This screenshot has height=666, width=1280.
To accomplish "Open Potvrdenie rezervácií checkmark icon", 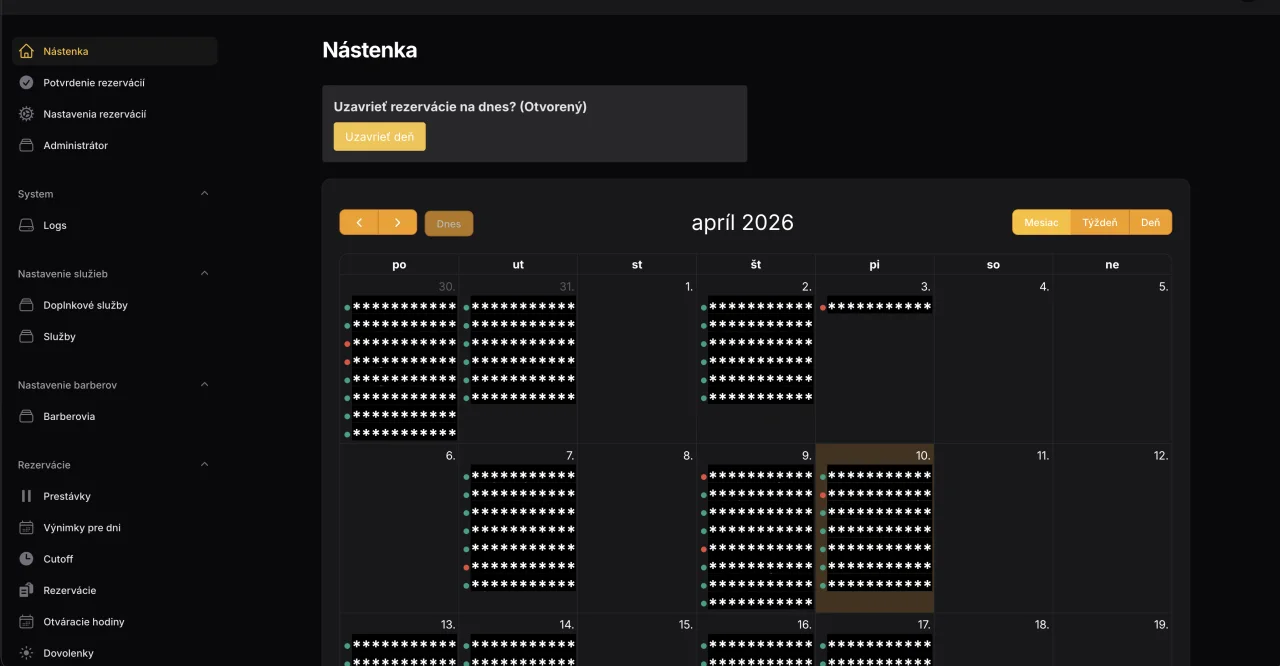I will (x=26, y=83).
